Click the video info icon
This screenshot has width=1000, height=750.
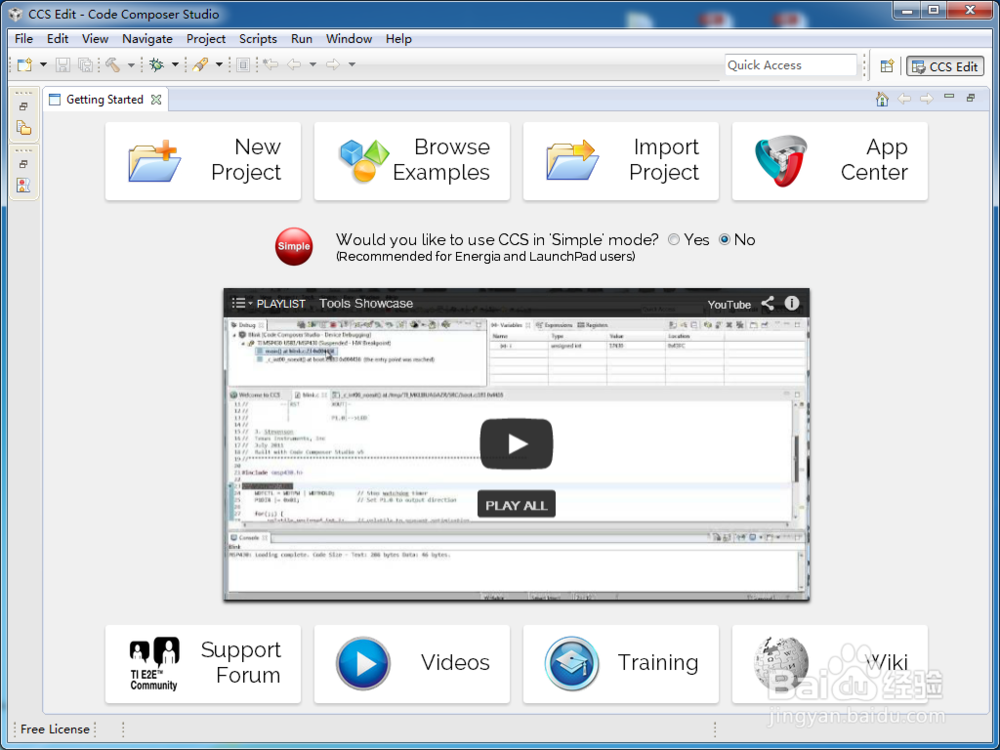point(791,303)
